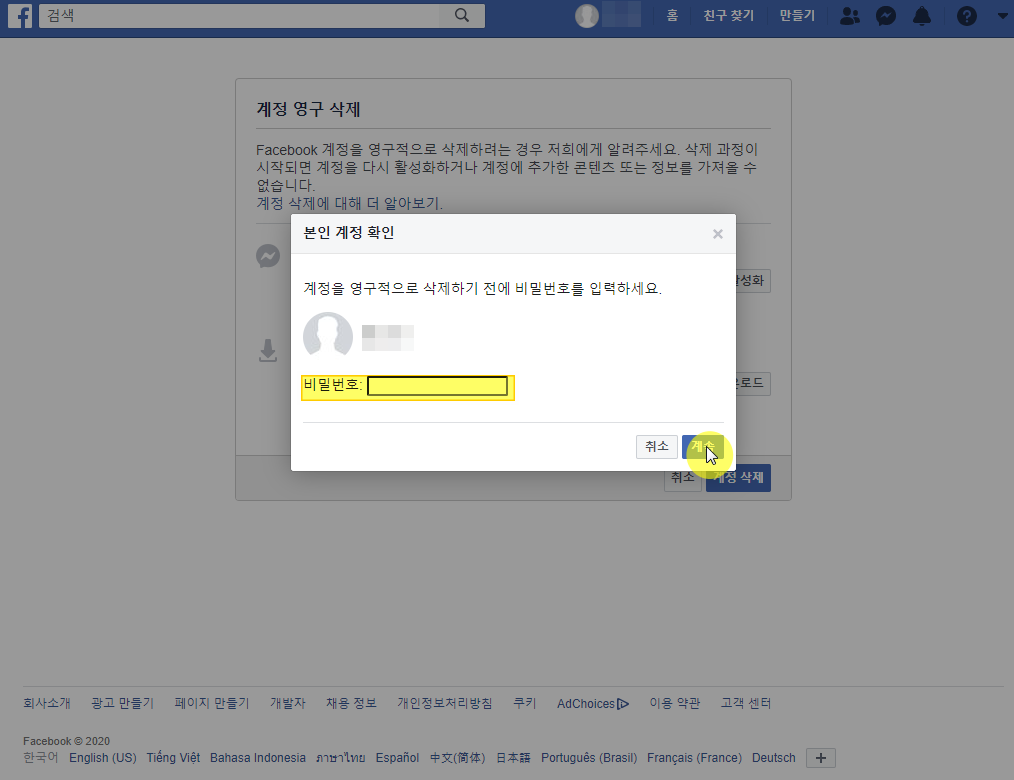
Task: Focus the 검색 search field
Action: point(239,16)
